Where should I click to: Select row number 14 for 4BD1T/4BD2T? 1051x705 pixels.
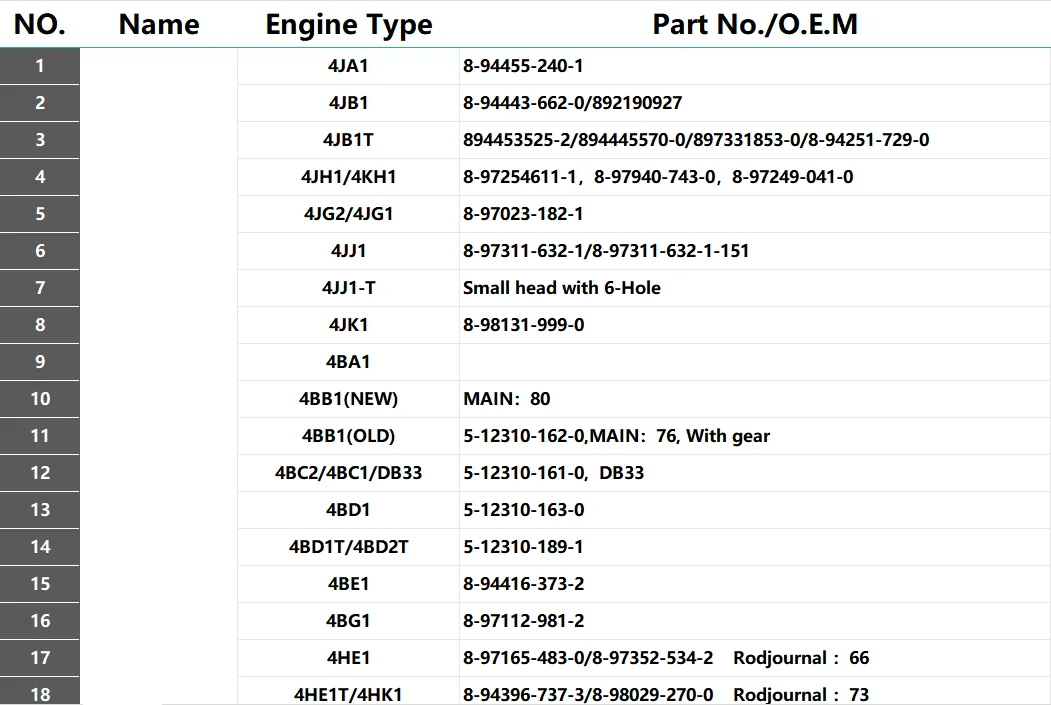click(40, 547)
